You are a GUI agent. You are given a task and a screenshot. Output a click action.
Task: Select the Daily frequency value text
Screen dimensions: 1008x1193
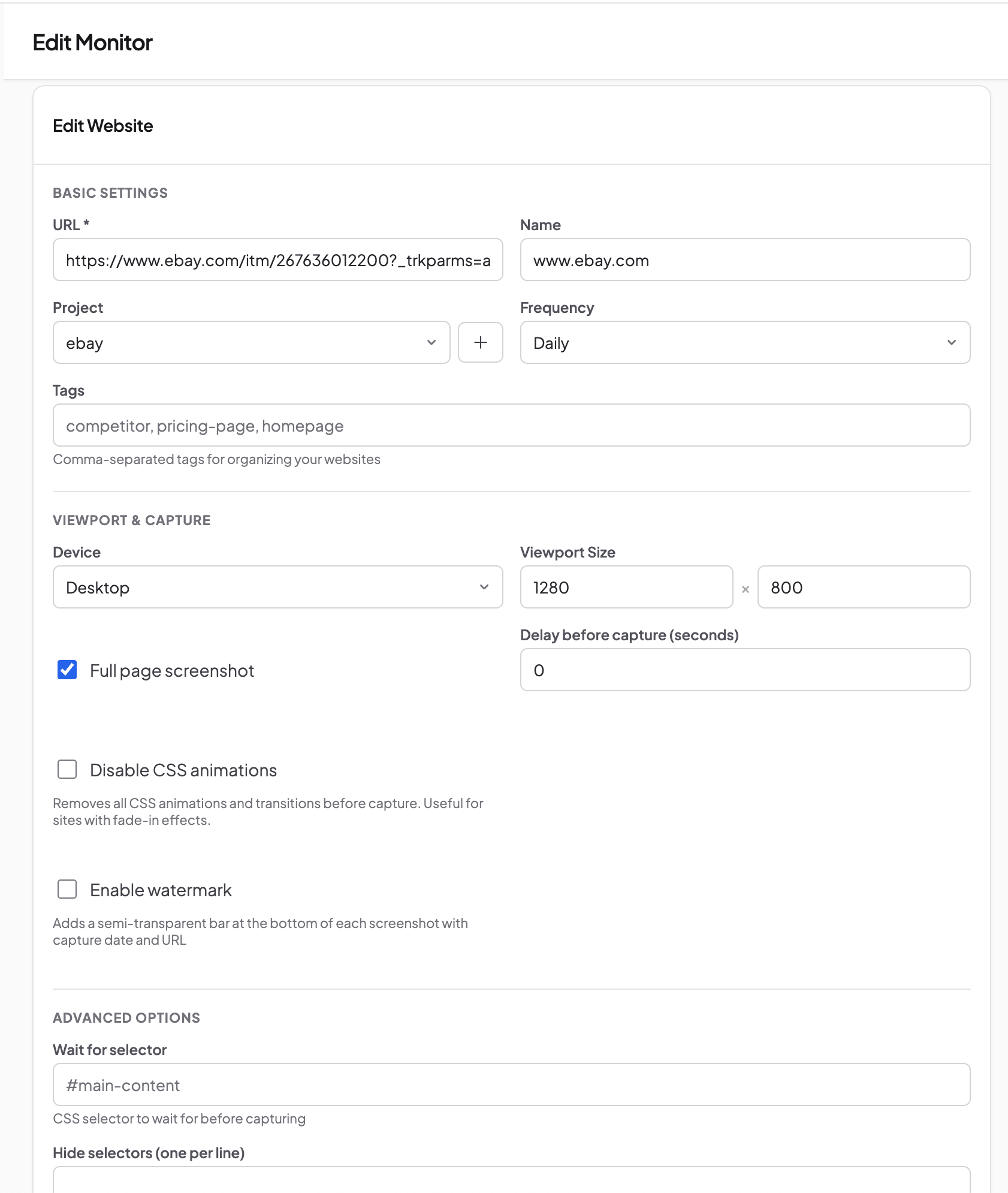pos(551,342)
